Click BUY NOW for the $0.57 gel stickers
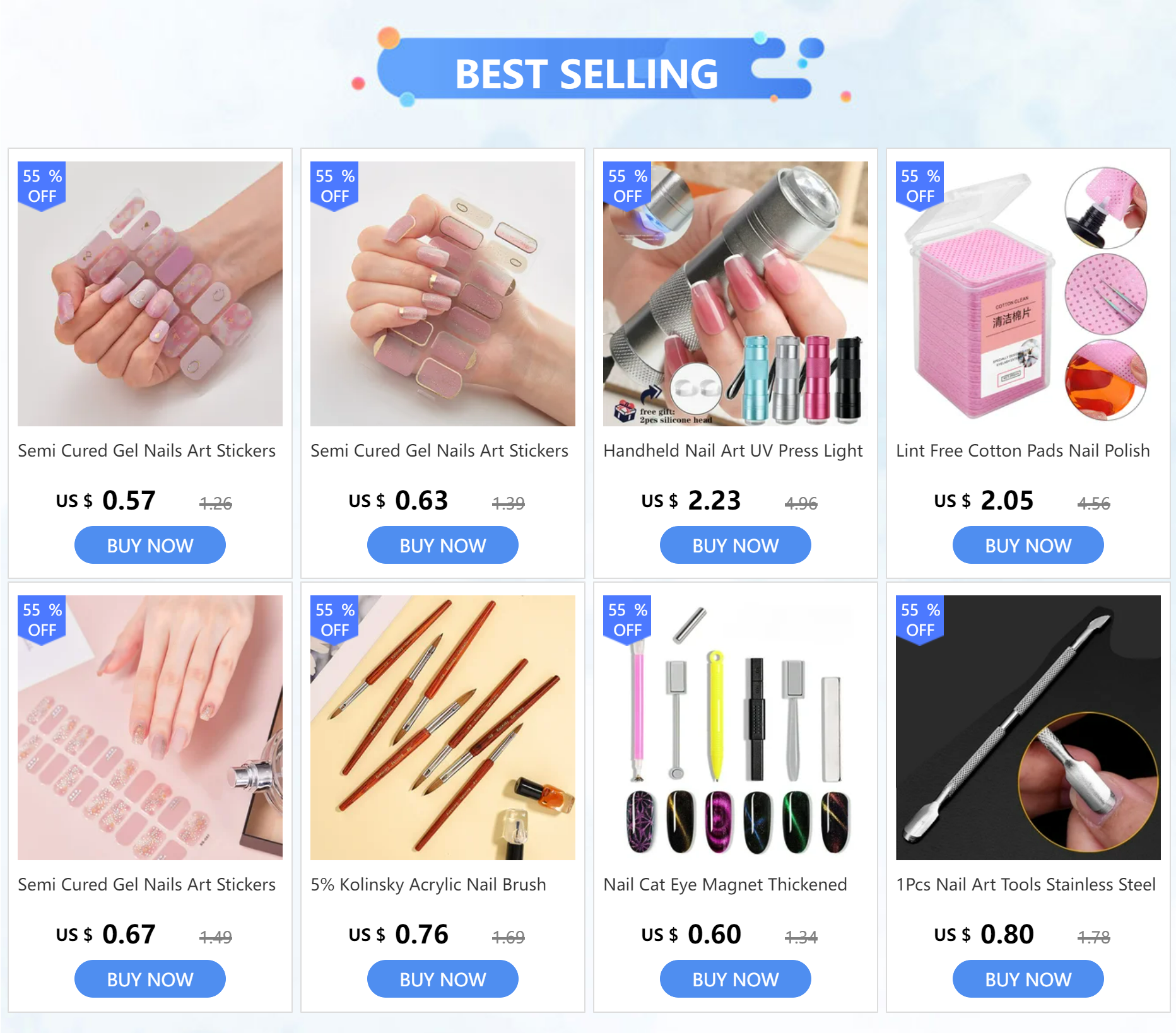Viewport: 1176px width, 1033px height. [x=150, y=546]
